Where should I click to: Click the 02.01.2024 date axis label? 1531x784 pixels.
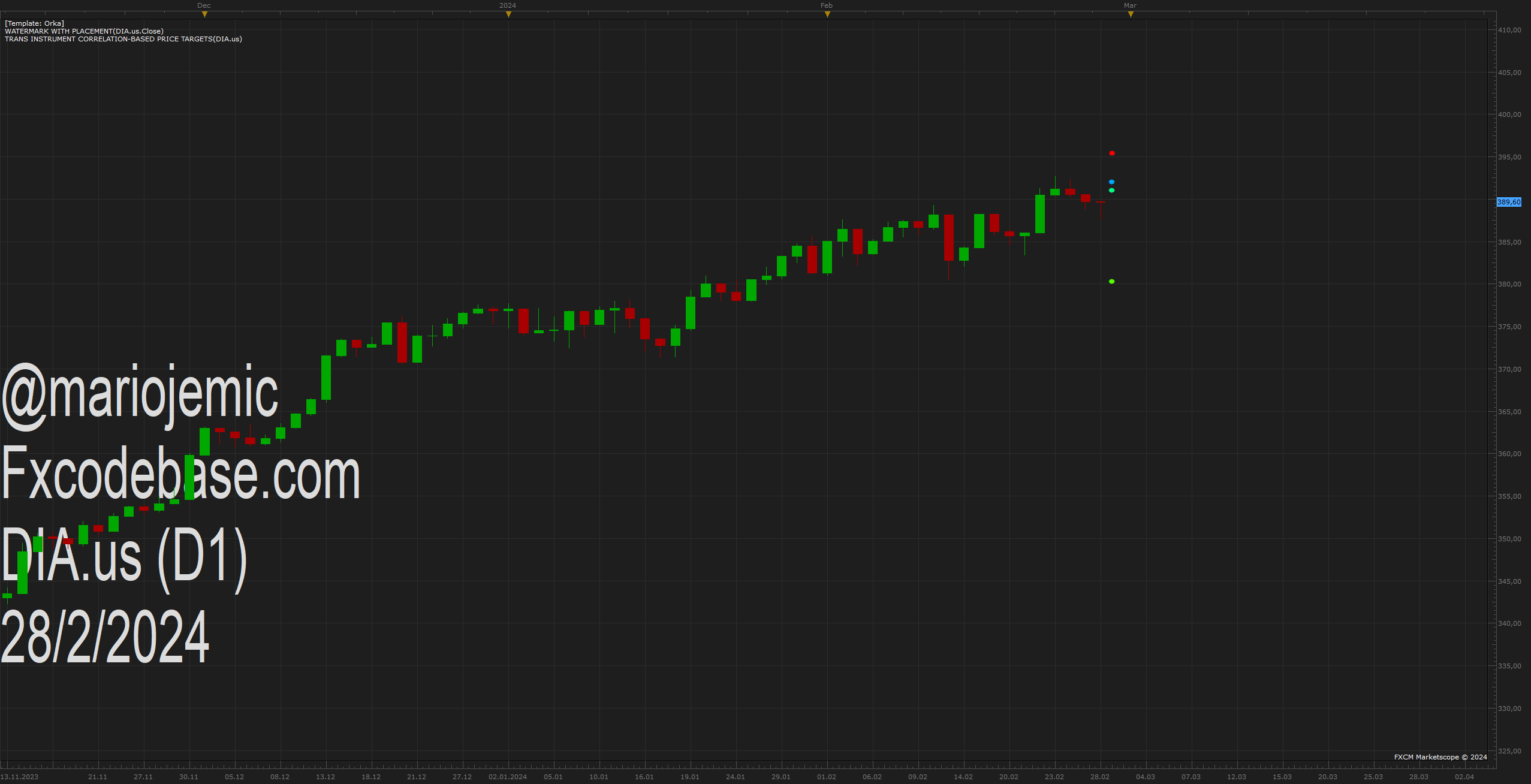coord(508,777)
